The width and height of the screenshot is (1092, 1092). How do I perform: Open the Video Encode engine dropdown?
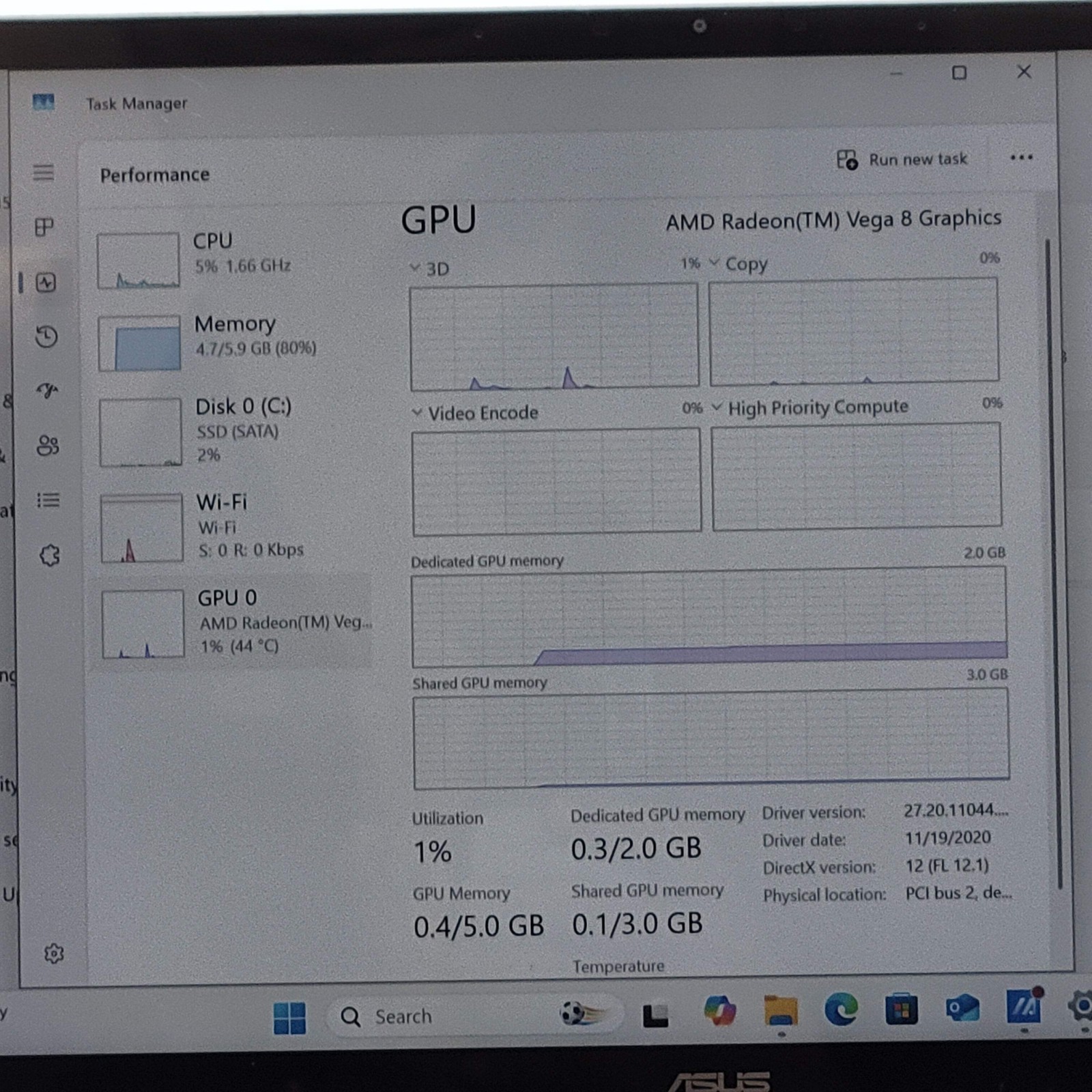pyautogui.click(x=417, y=412)
